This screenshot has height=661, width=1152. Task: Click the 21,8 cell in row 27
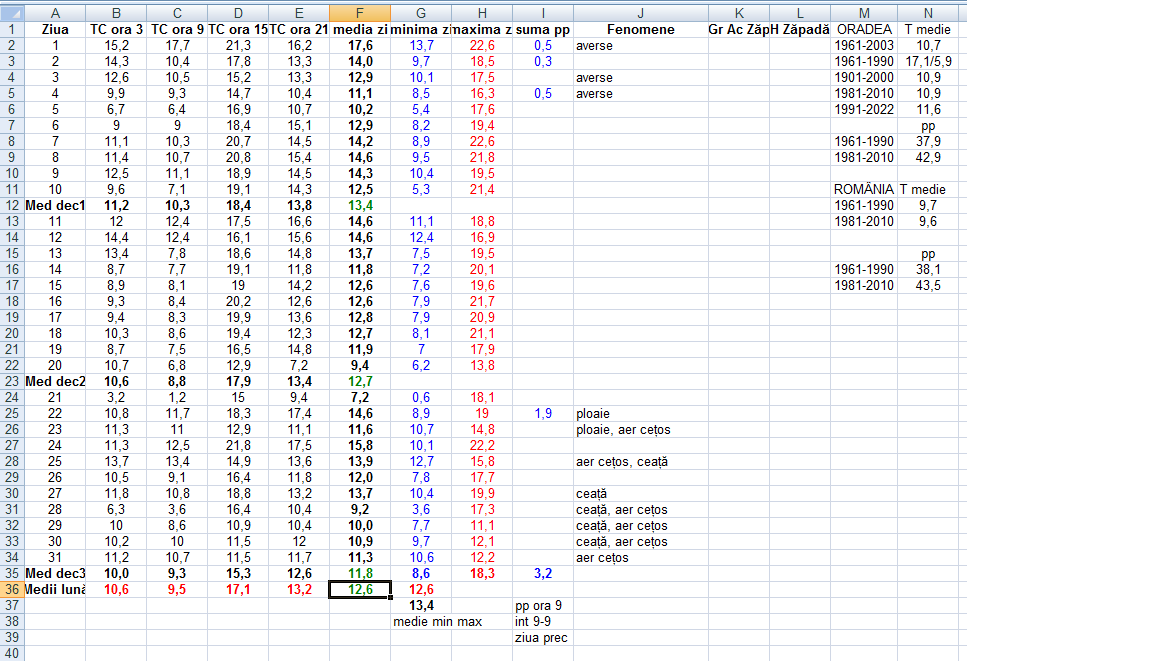point(238,446)
